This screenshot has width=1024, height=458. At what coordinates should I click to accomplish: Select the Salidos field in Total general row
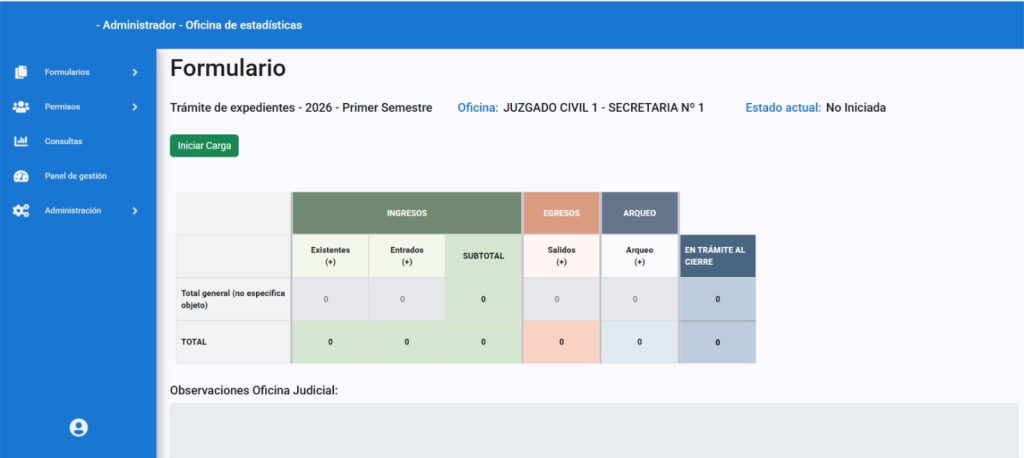[562, 299]
